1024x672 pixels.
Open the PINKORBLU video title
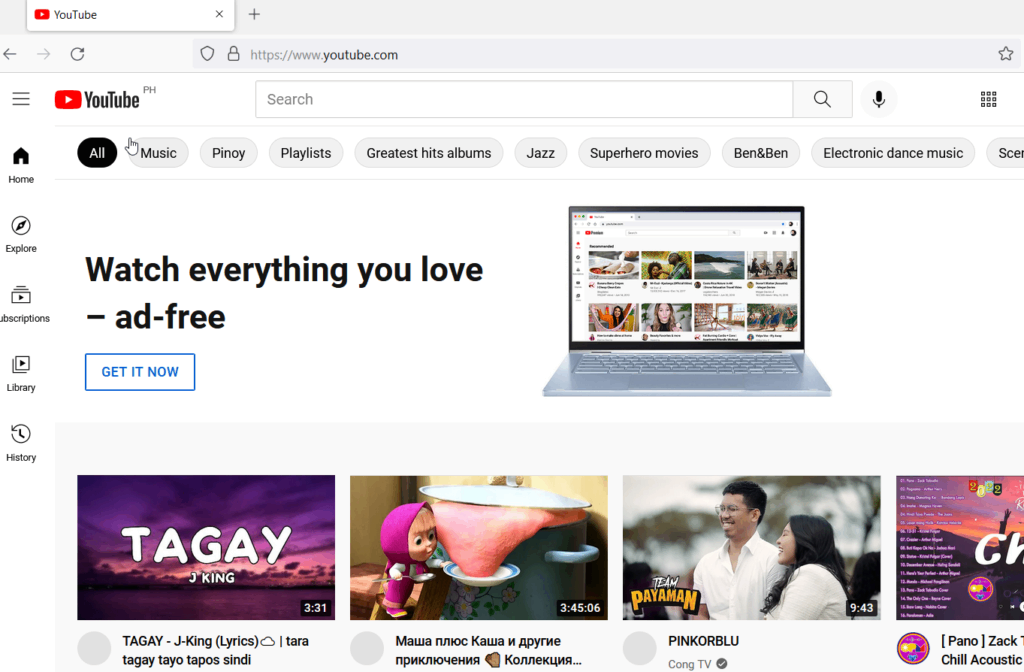(703, 641)
